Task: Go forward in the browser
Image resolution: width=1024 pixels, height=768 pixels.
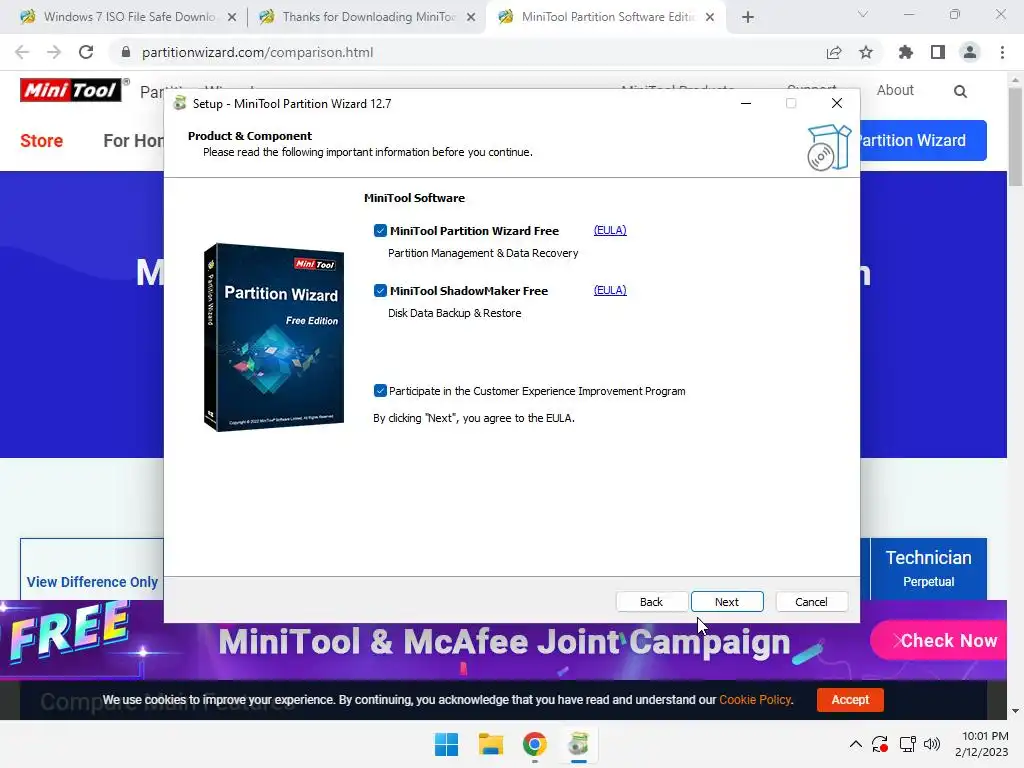Action: point(54,52)
